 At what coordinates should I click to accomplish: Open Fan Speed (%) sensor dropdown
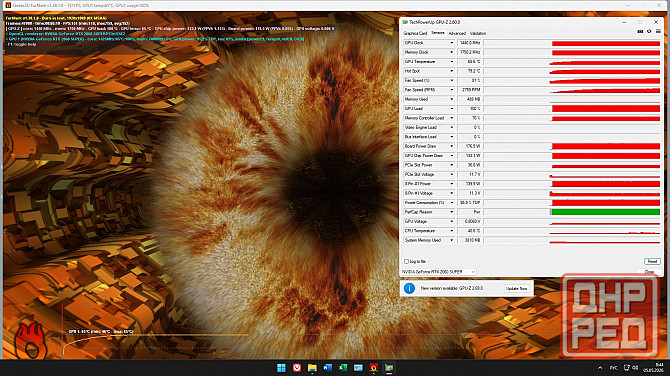451,80
